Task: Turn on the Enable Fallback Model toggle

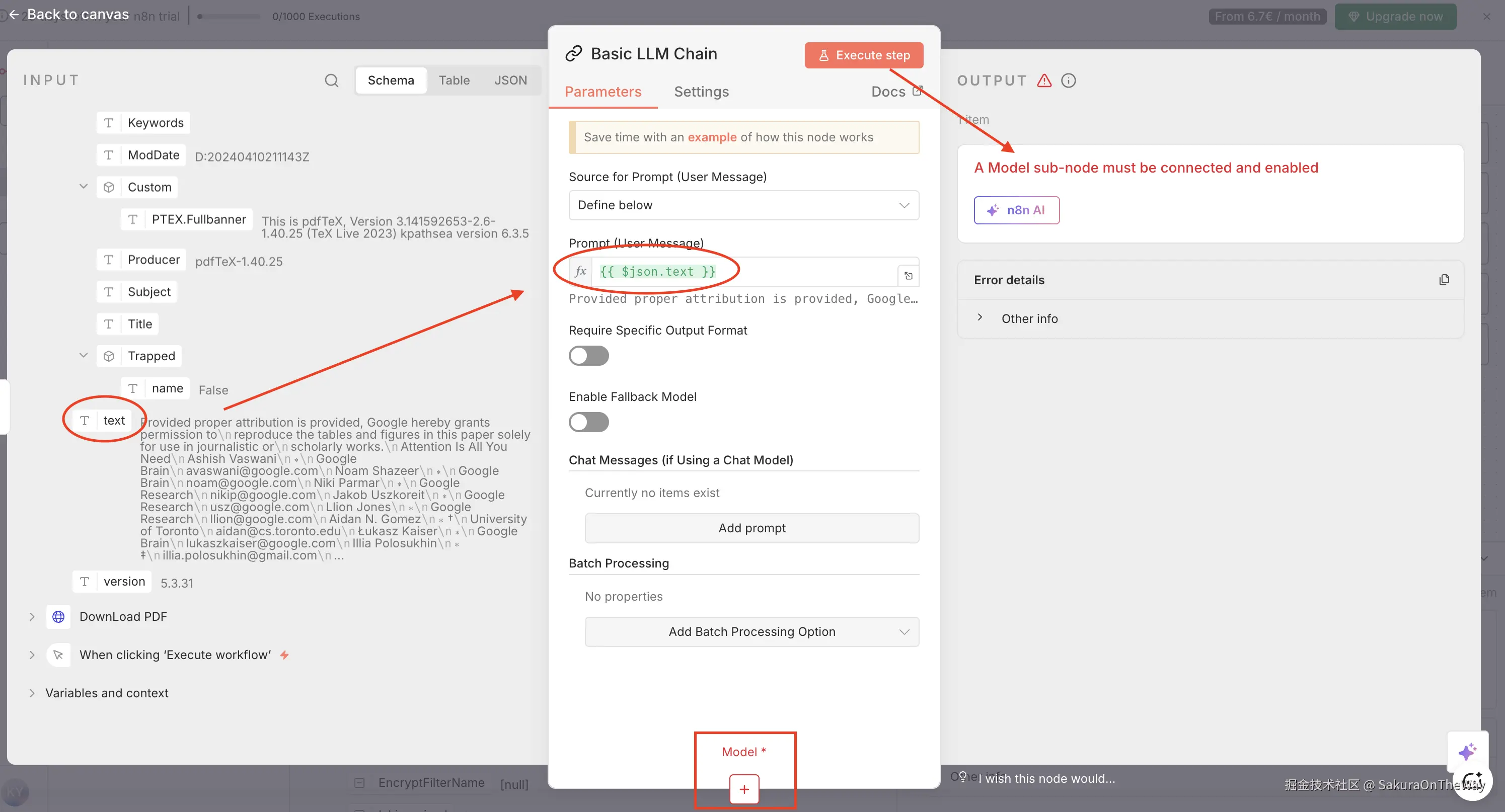Action: pos(588,422)
